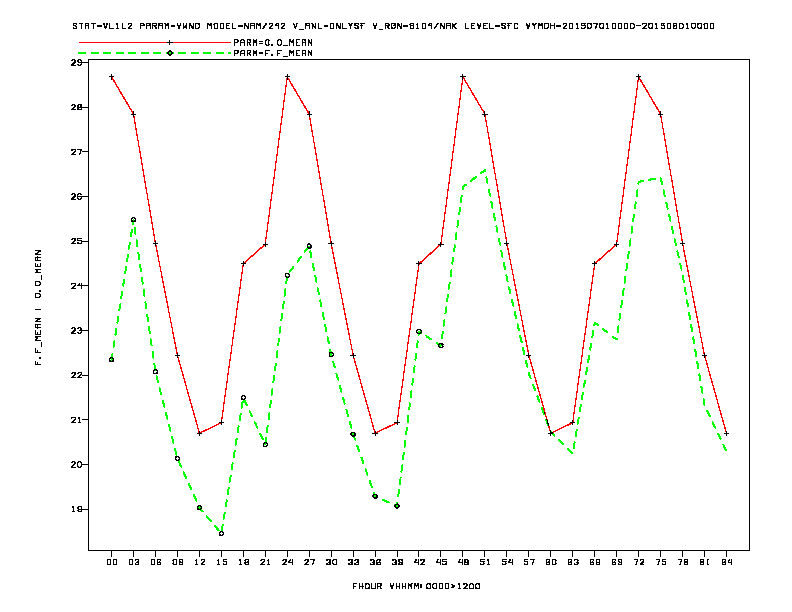Click x-axis tick label 75
The image size is (792, 612).
pos(661,562)
